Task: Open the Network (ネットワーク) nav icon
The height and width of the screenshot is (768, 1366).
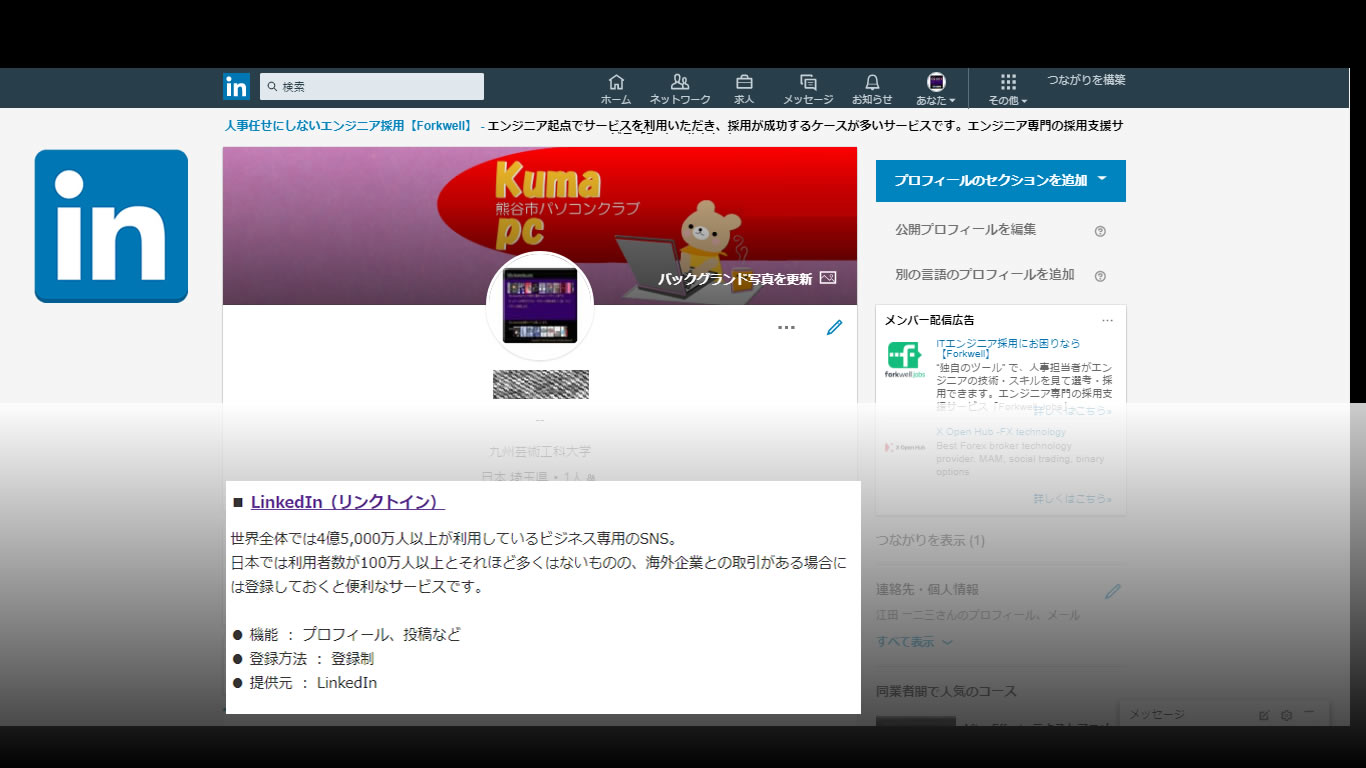Action: point(680,89)
